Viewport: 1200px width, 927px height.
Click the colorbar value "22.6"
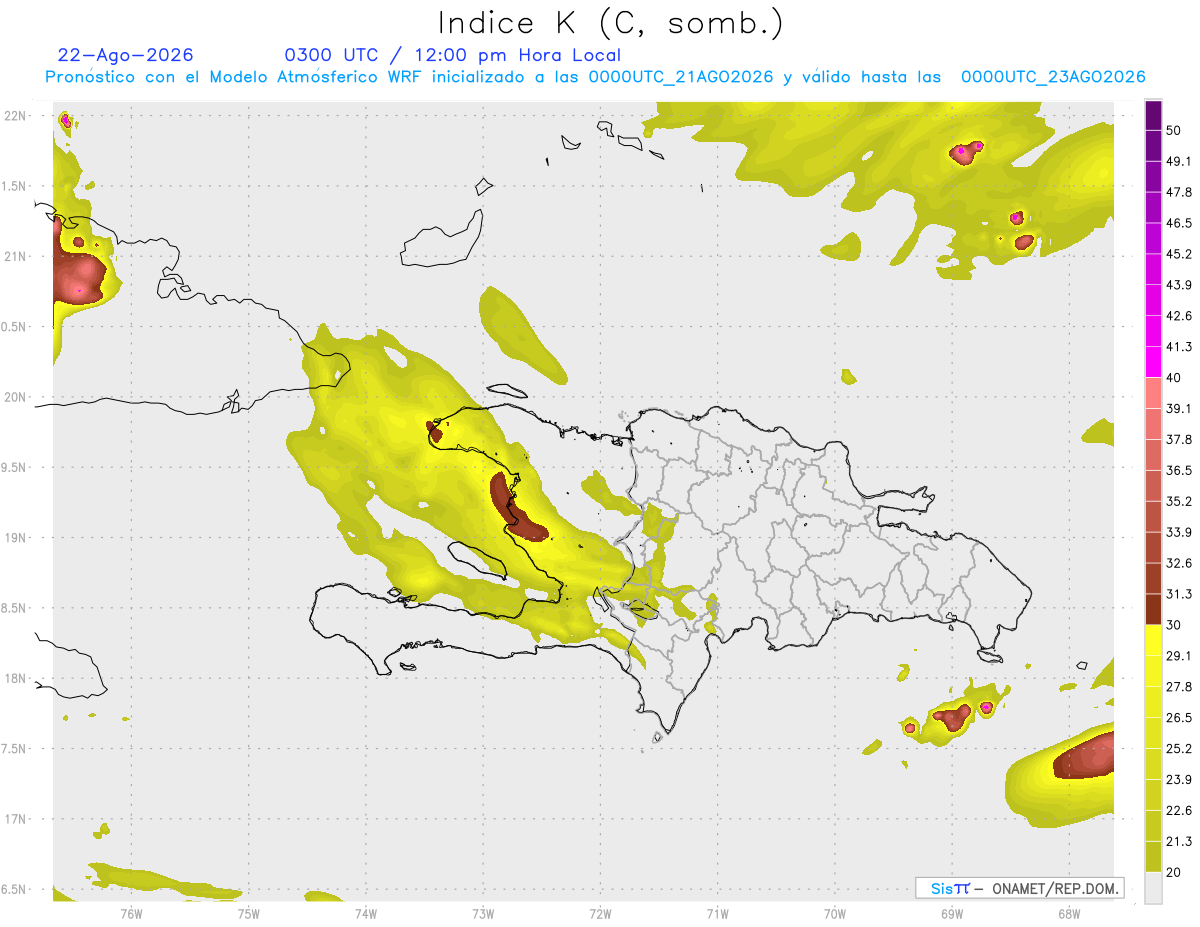click(1179, 811)
